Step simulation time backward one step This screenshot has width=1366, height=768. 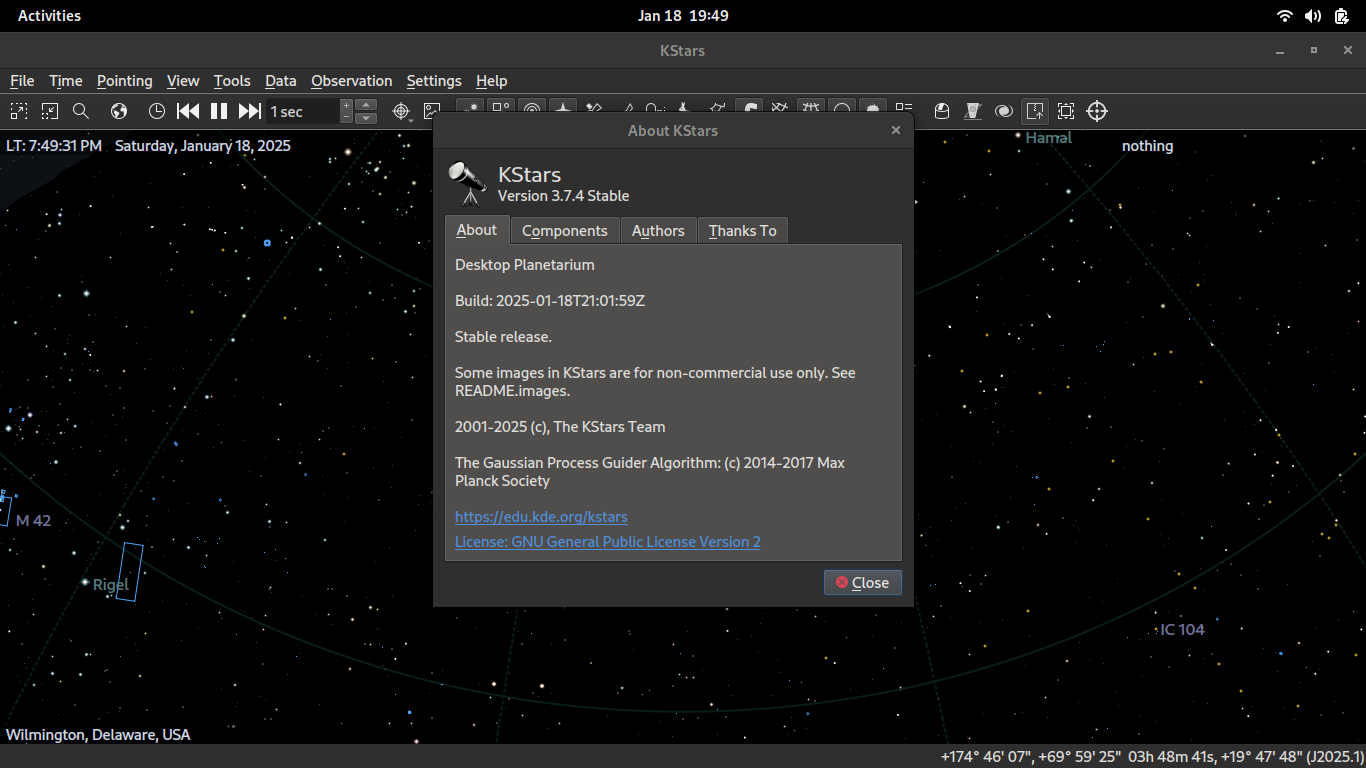(x=188, y=111)
